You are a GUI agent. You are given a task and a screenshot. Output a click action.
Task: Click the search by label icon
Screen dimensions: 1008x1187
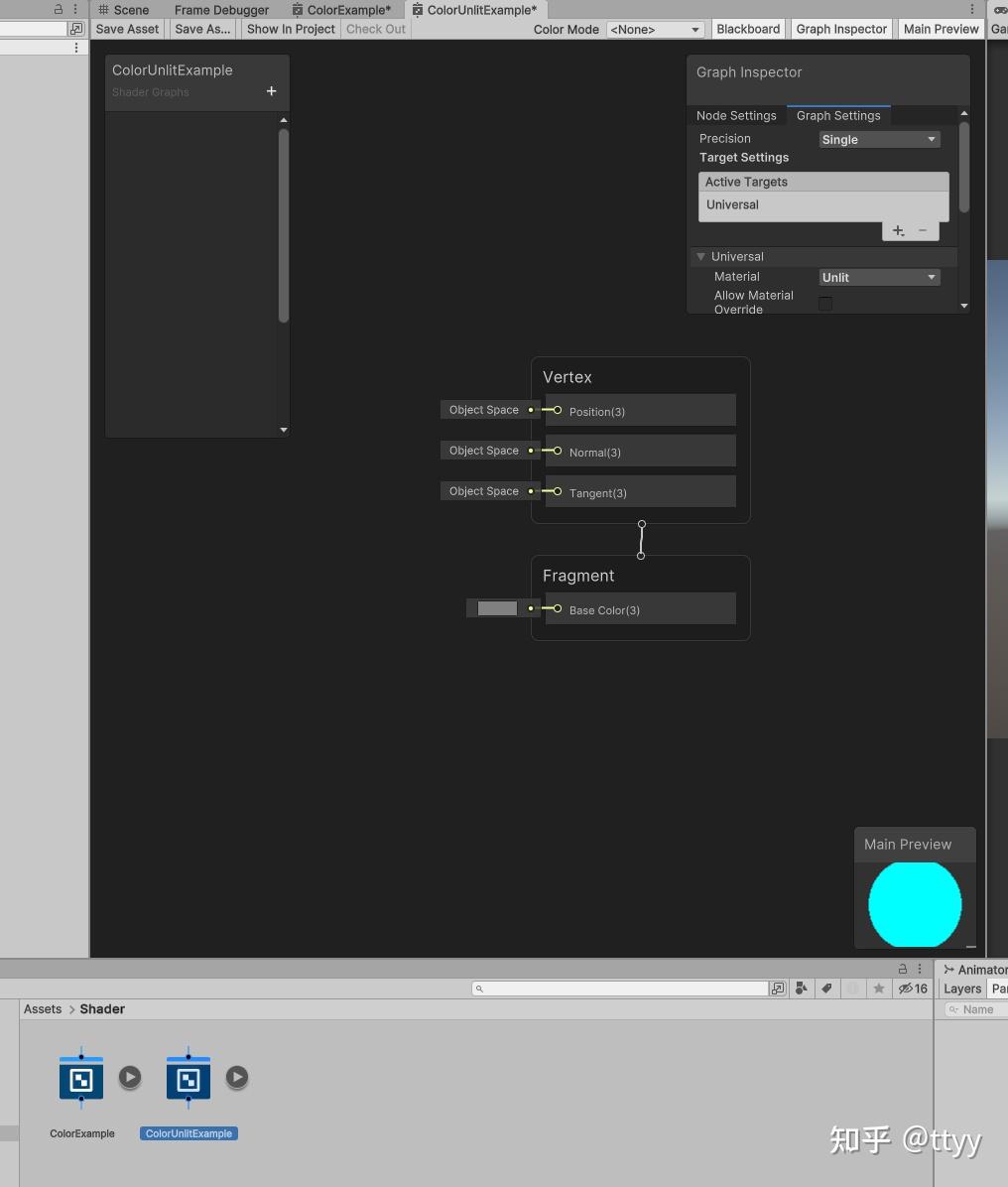826,988
